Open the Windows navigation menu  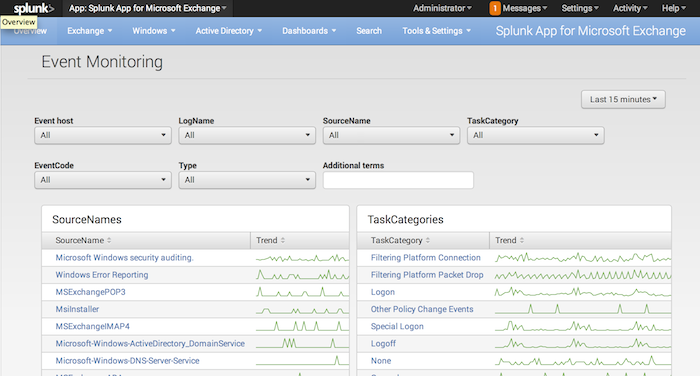coord(154,31)
